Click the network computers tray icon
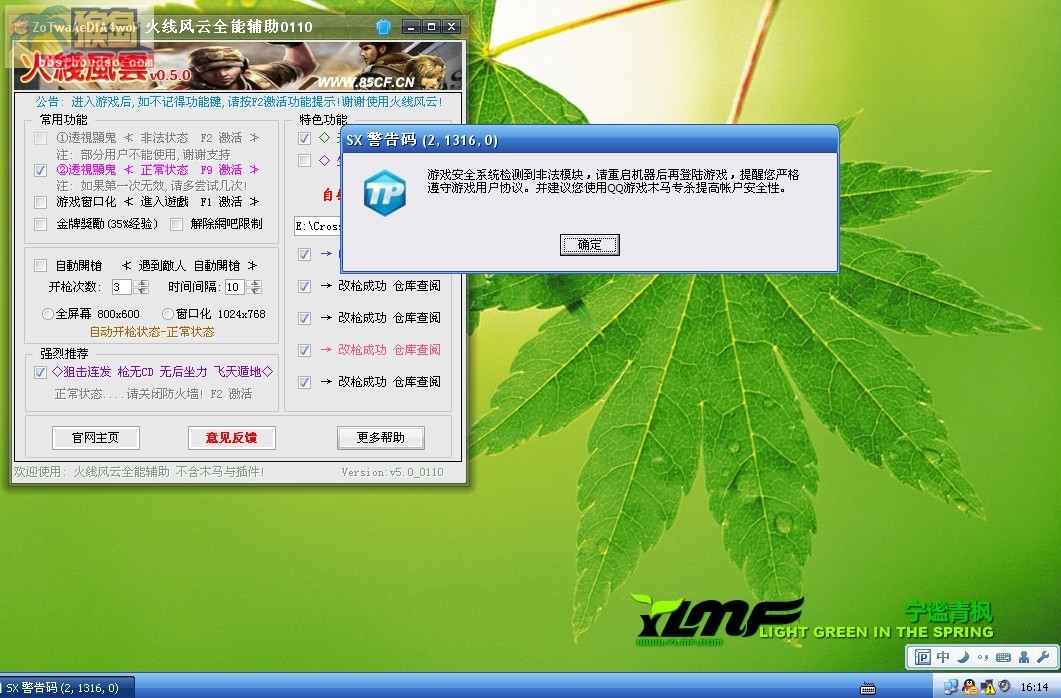Screen dimensions: 1061x698 pos(951,687)
